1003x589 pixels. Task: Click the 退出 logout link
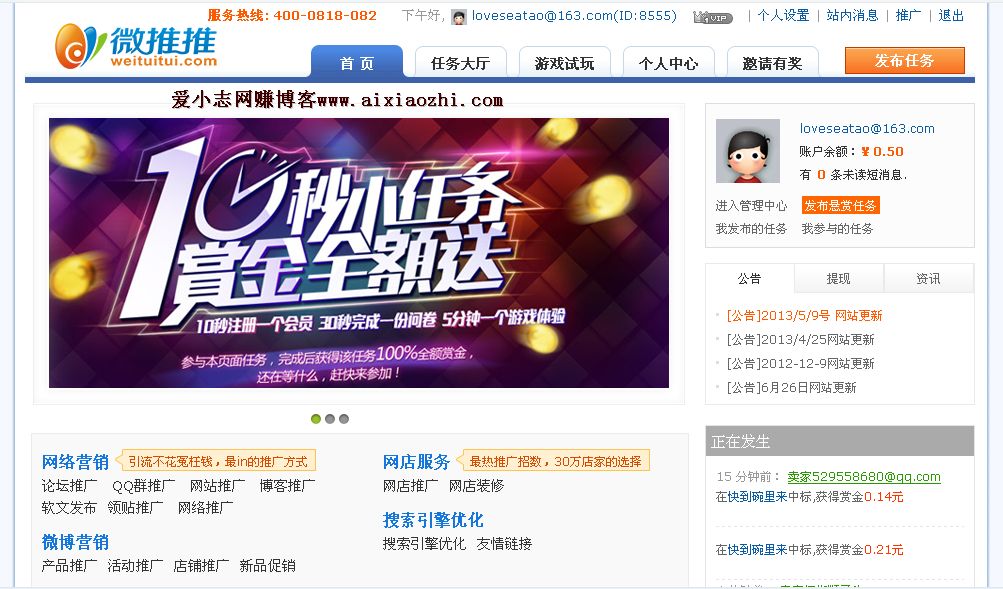click(951, 15)
